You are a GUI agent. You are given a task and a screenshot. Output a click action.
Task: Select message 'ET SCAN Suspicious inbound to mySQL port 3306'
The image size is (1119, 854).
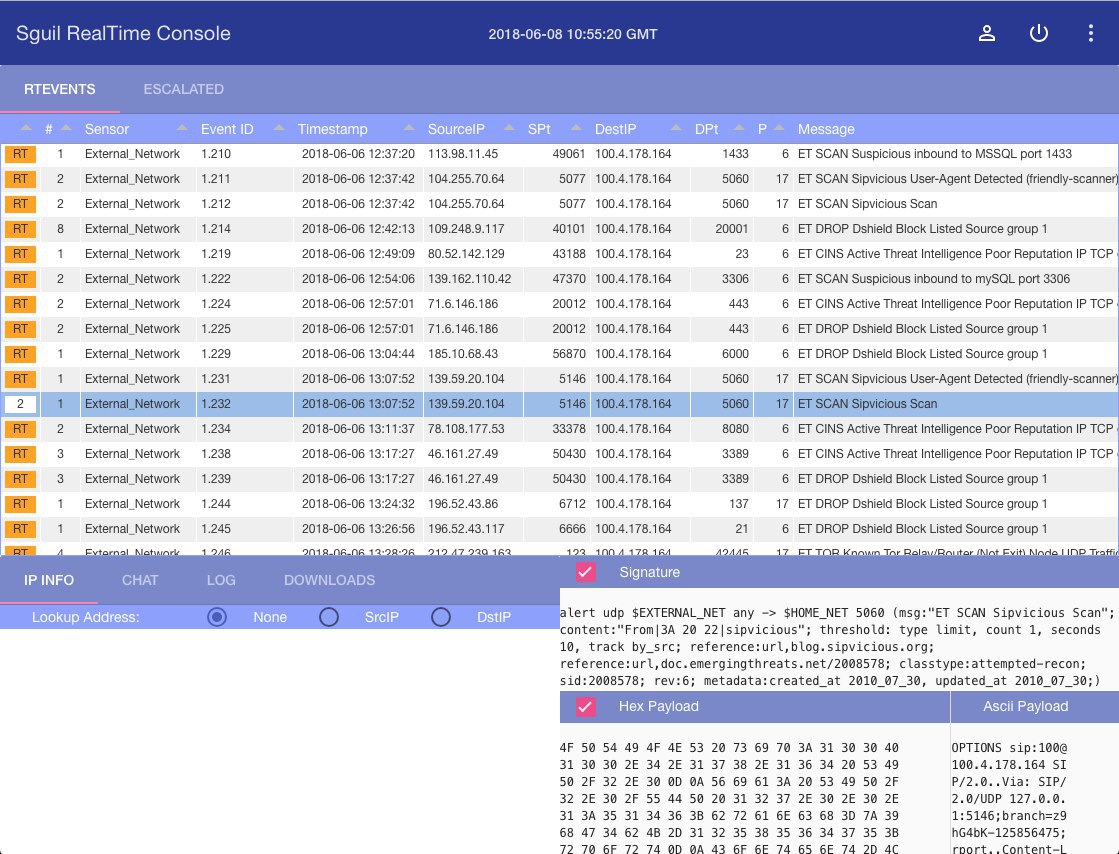(x=933, y=279)
